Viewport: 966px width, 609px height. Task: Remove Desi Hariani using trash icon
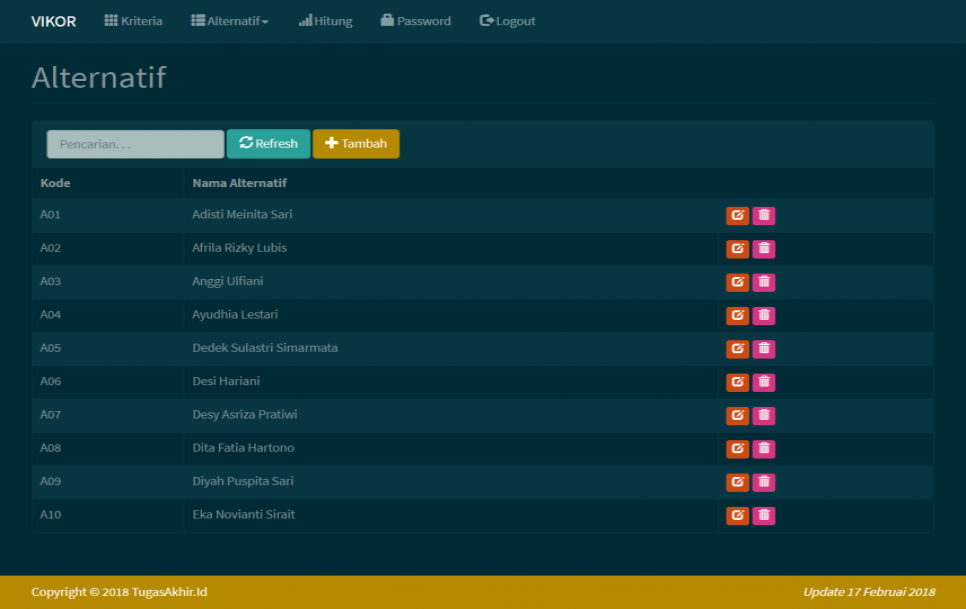(764, 382)
